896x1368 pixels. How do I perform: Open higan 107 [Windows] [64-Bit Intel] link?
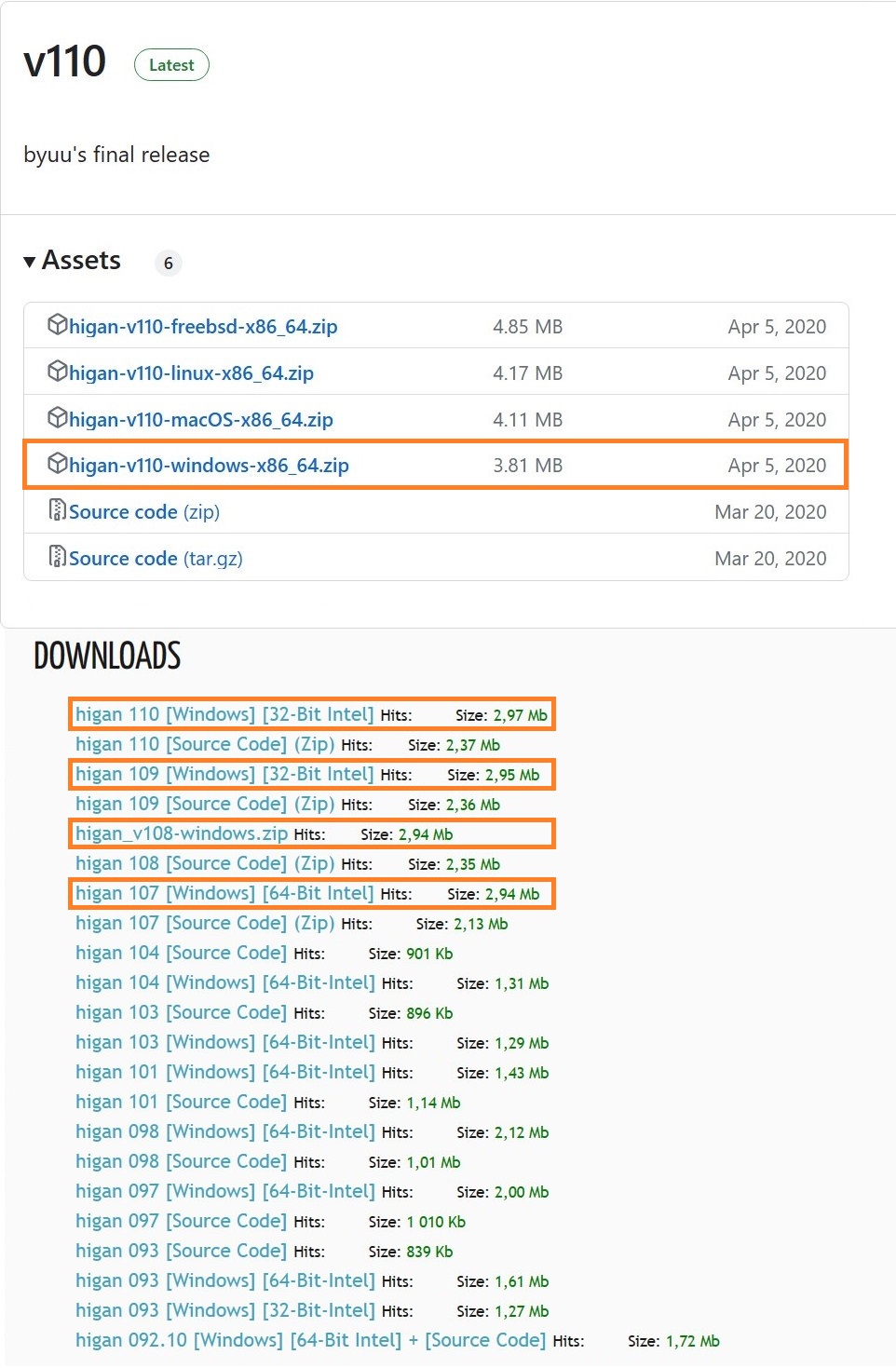point(224,893)
